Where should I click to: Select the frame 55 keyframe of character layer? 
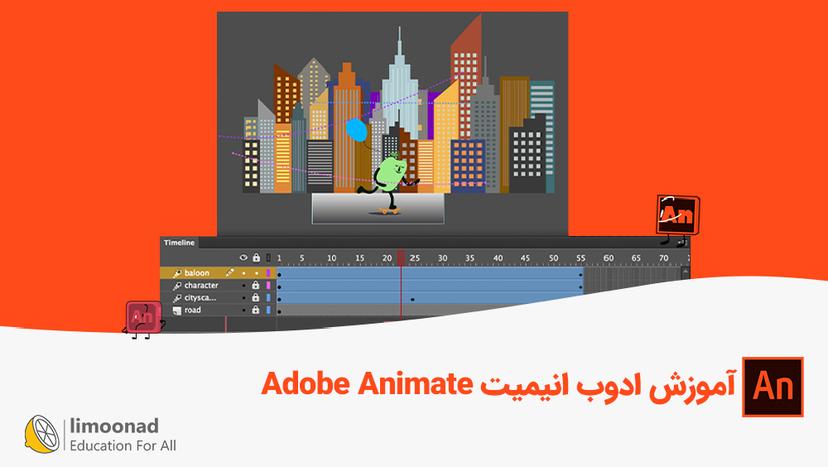pyautogui.click(x=581, y=287)
